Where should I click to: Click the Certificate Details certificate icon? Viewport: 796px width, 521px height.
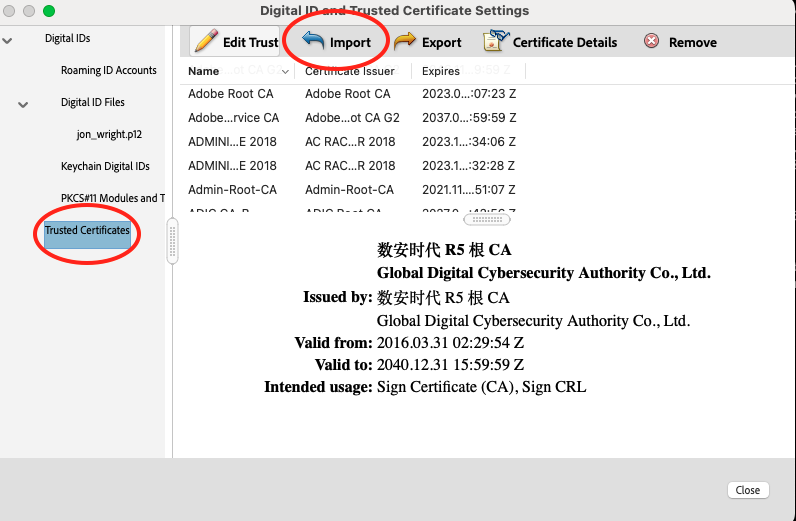tap(495, 41)
